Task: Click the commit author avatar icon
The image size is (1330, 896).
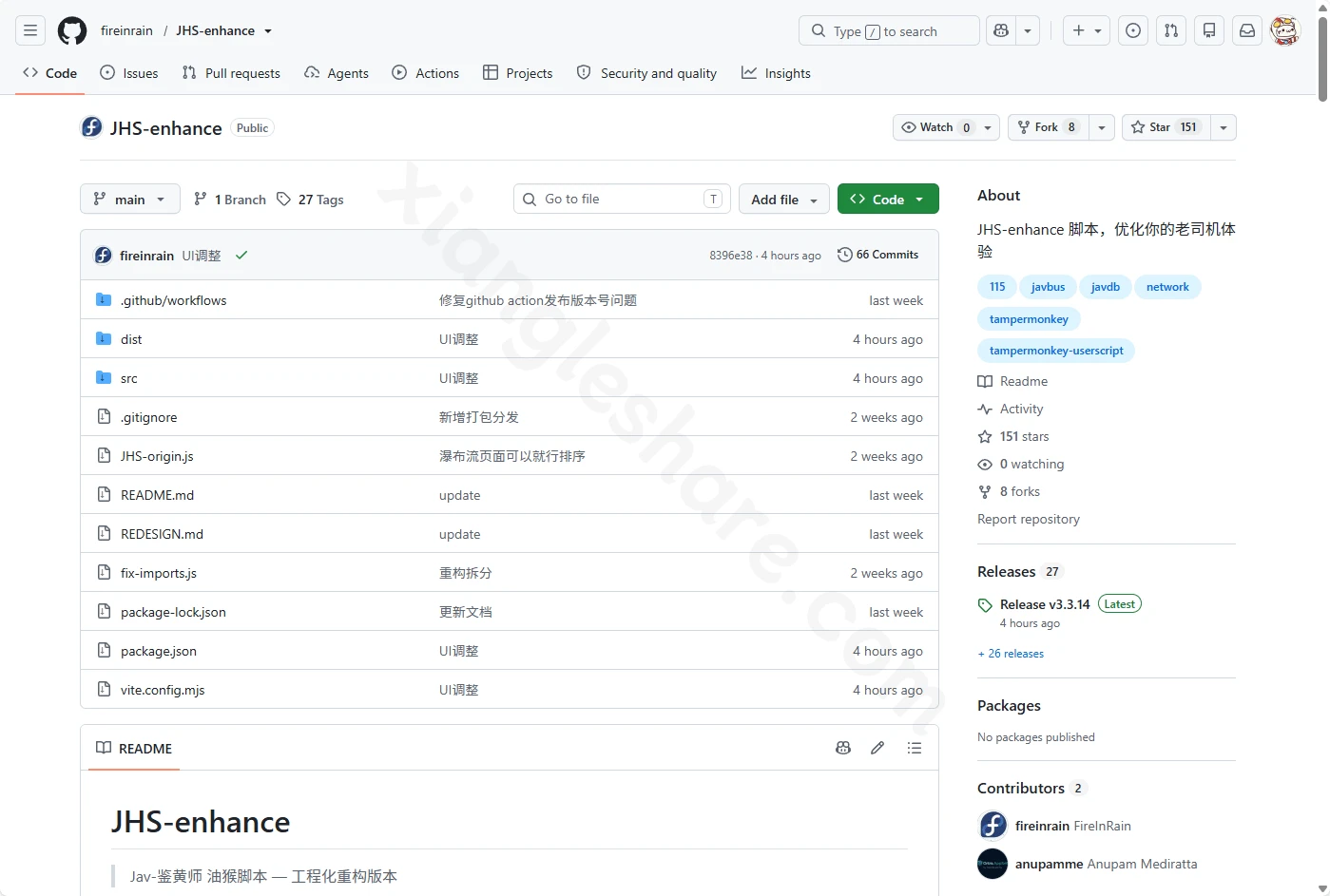Action: tap(104, 255)
